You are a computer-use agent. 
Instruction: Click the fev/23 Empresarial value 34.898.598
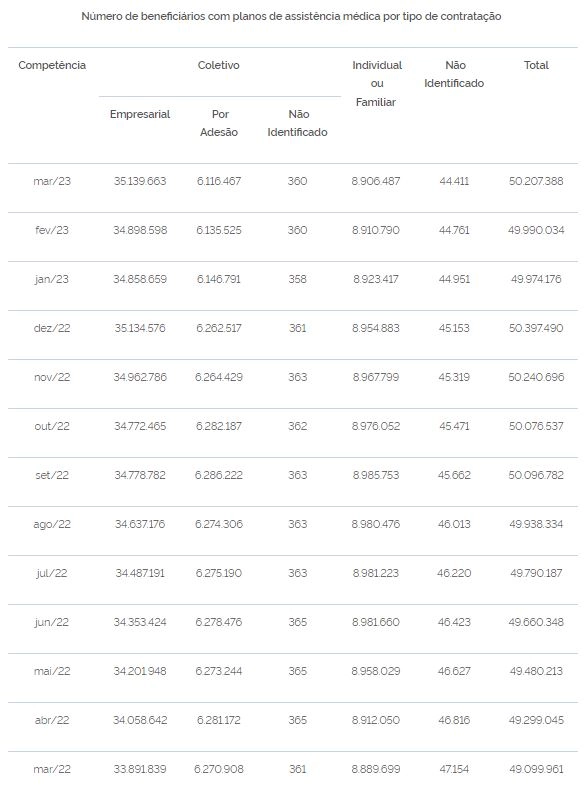tap(140, 230)
